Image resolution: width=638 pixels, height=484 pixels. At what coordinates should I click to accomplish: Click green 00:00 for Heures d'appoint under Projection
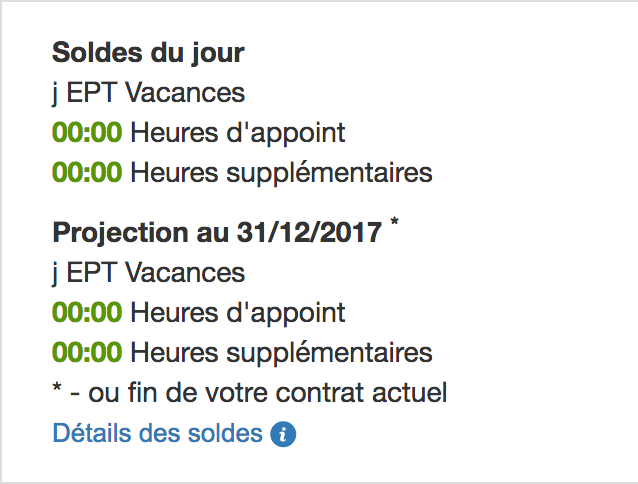tap(87, 312)
